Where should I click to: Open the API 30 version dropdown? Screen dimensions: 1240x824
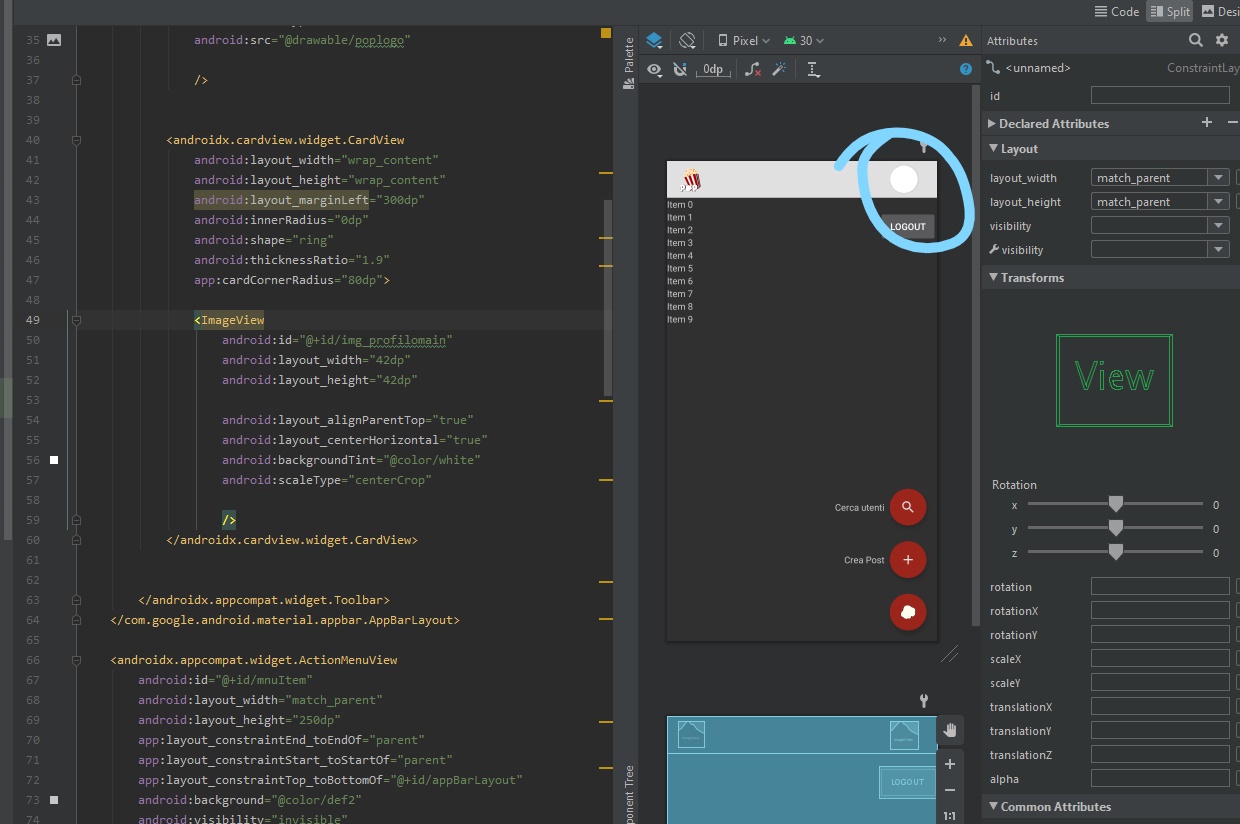tap(803, 40)
